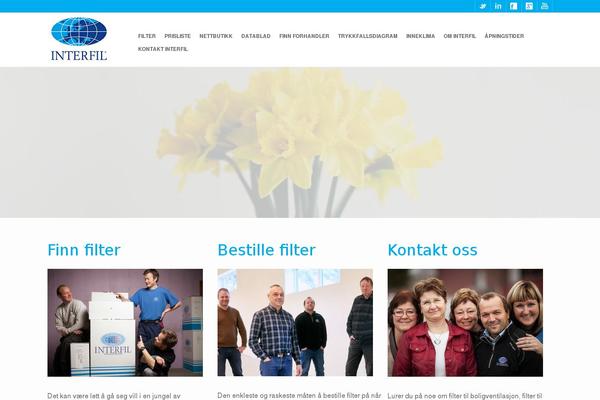Viewport: 600px width, 400px height.
Task: Open the Nettbutikk menu item
Action: (x=216, y=36)
